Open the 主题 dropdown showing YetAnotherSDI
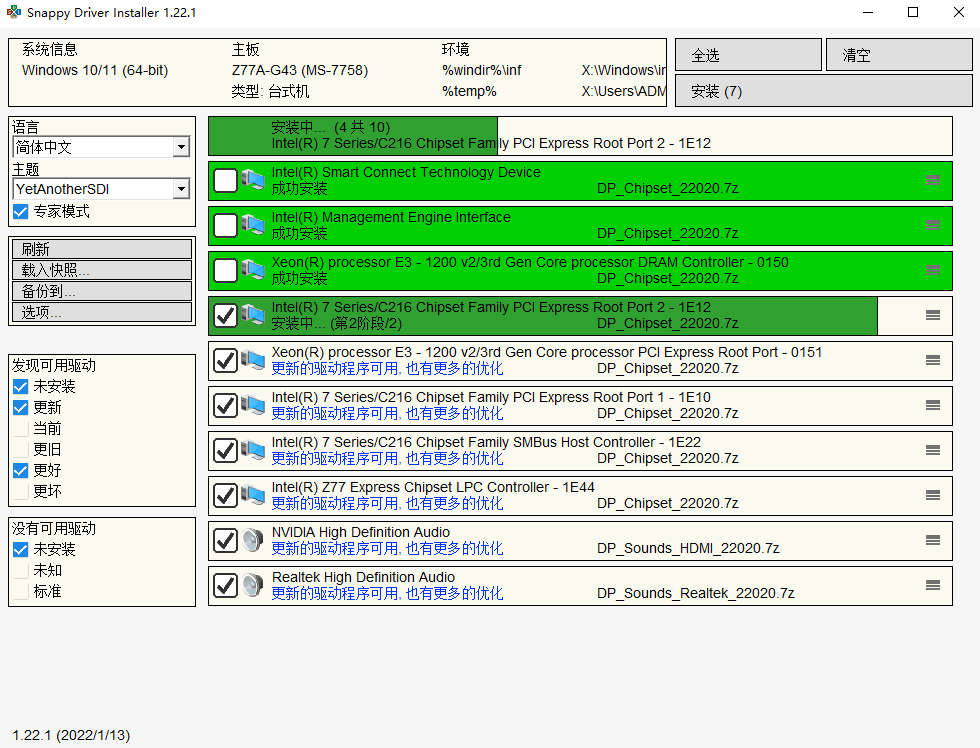The image size is (980, 748). coord(180,189)
